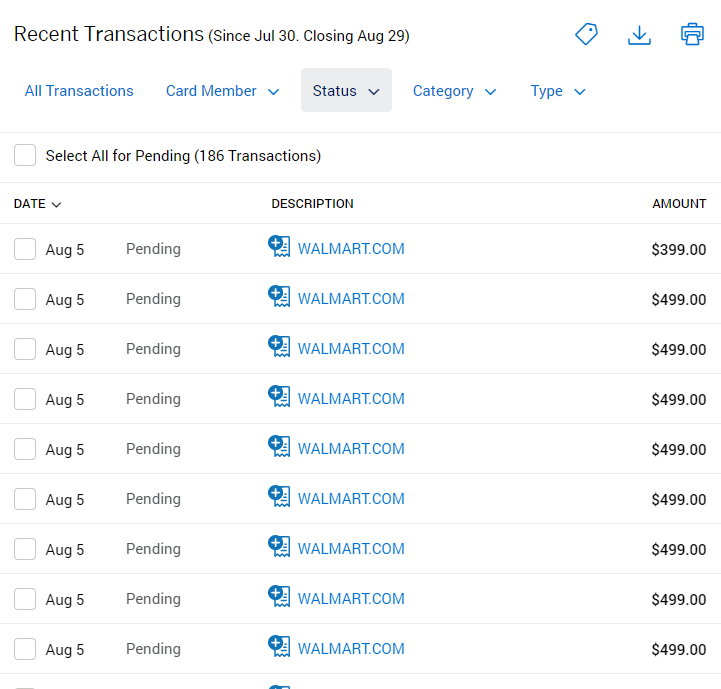The image size is (721, 689).
Task: Click receipt icon on last fully visible Walmart row
Action: pos(279,647)
